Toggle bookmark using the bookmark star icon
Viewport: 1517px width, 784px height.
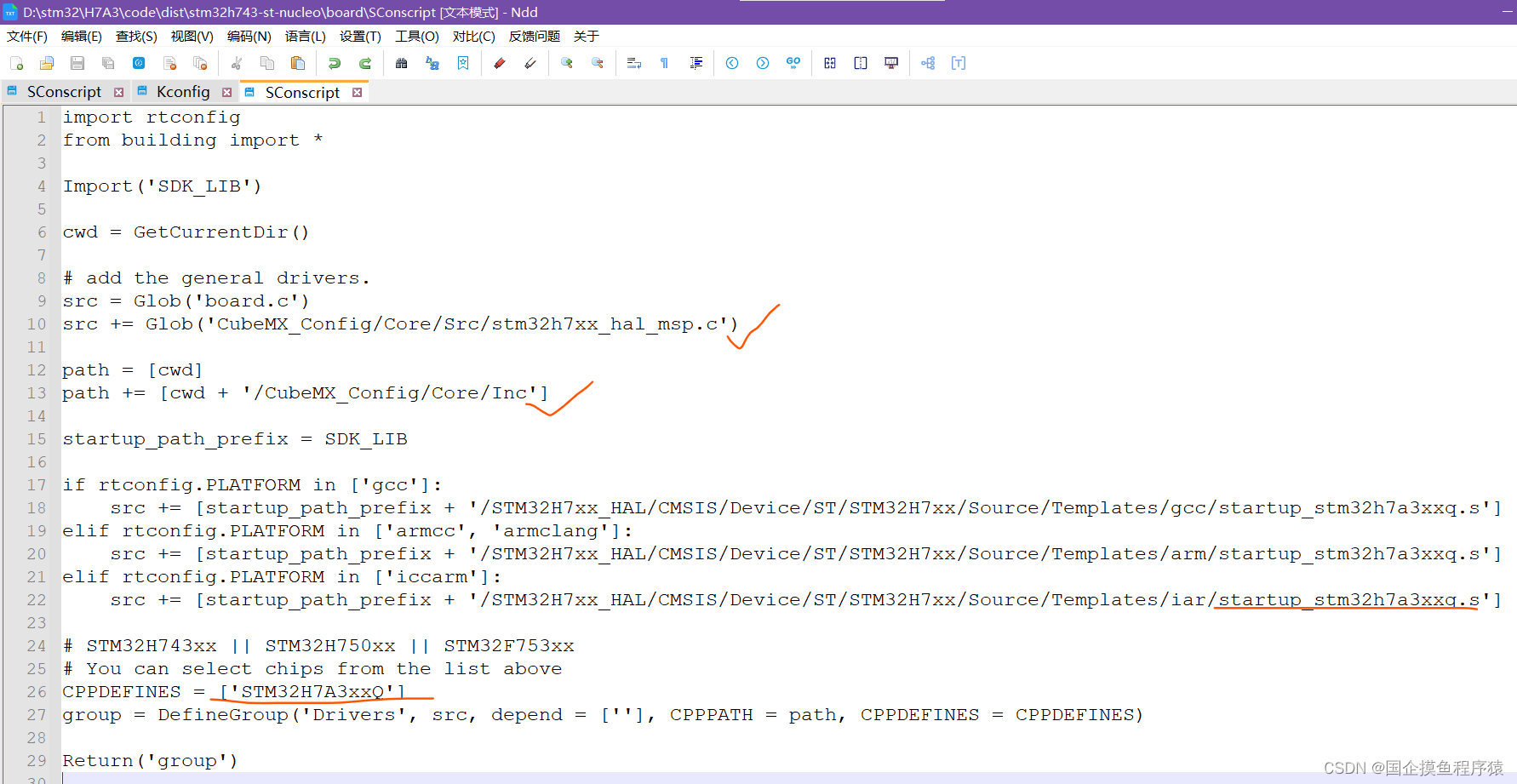(463, 63)
